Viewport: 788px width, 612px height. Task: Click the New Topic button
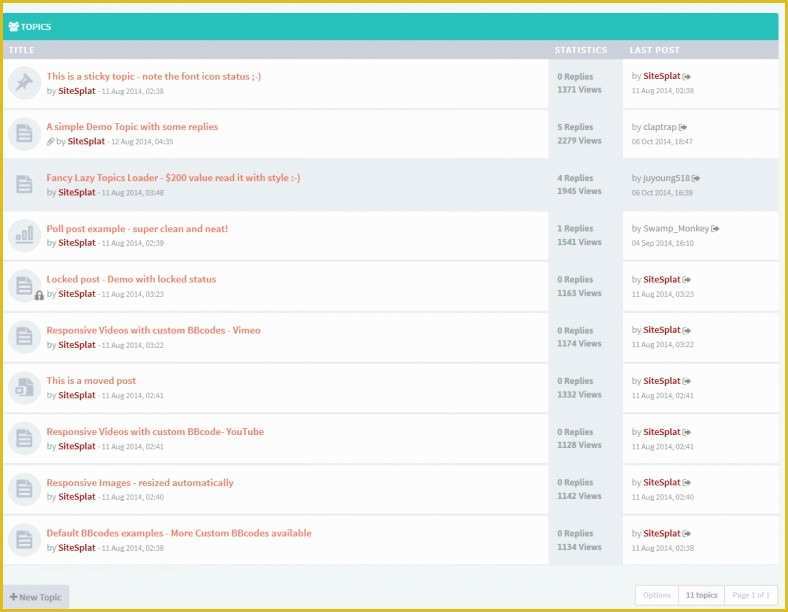click(x=36, y=597)
